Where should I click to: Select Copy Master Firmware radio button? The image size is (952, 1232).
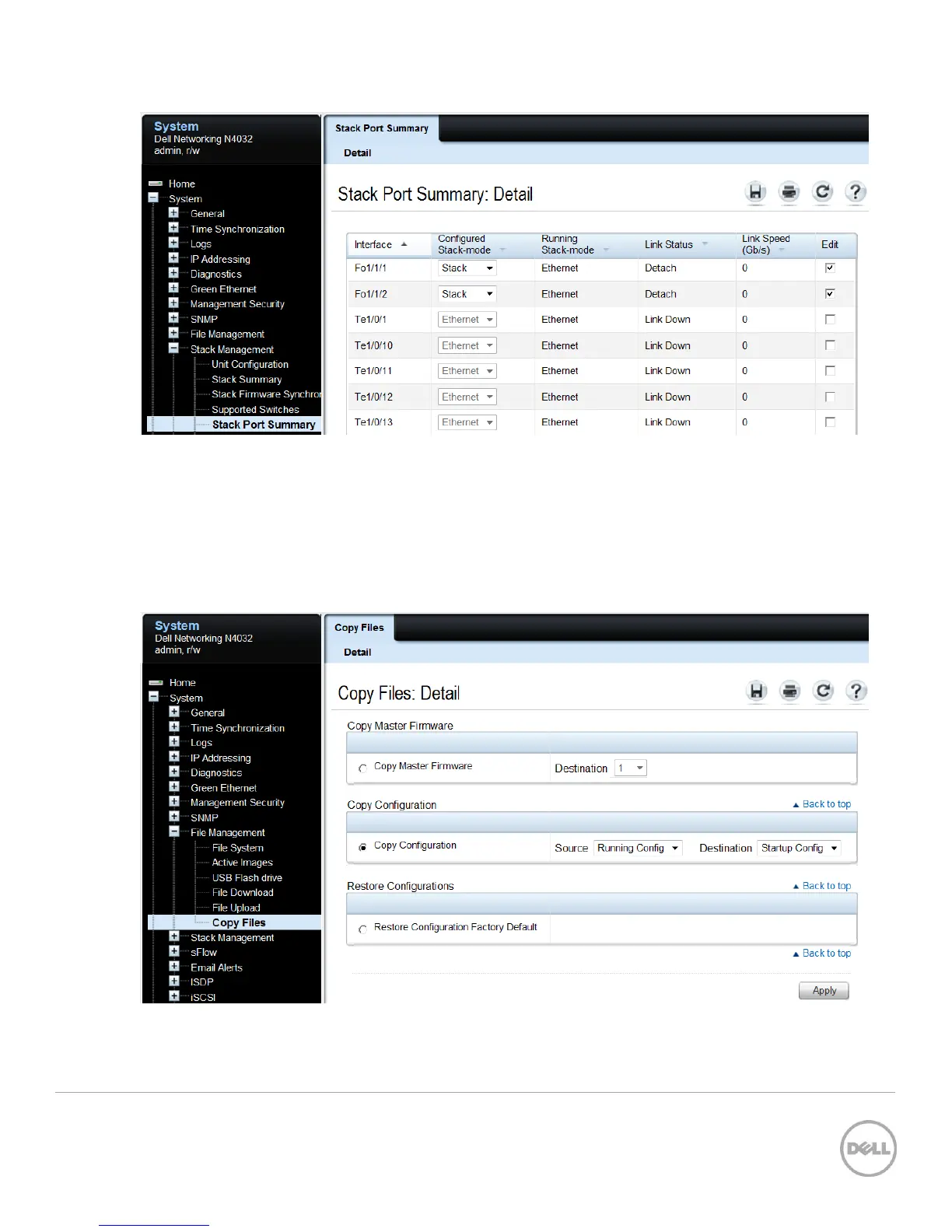362,768
